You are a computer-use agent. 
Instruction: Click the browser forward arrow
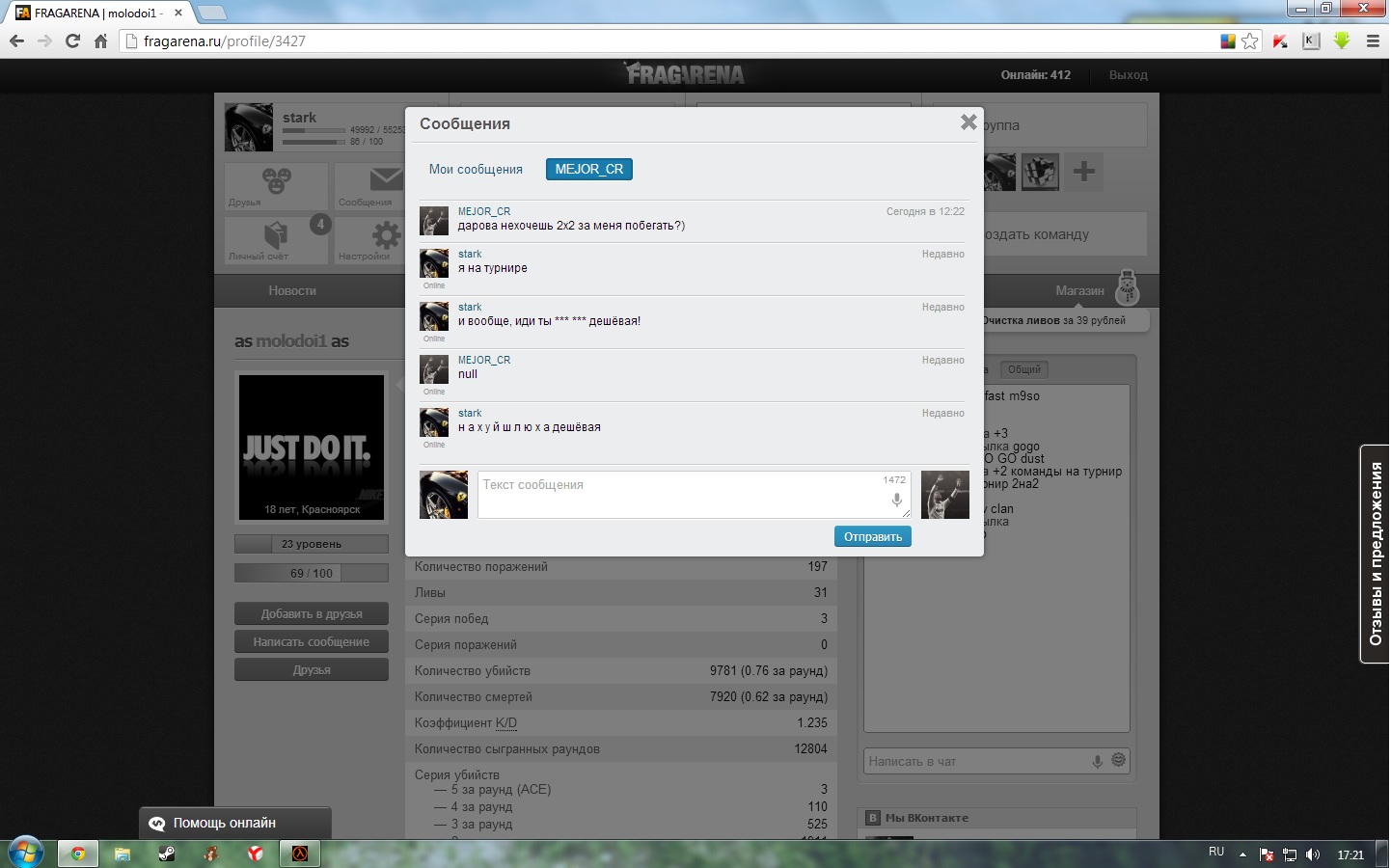tap(44, 41)
